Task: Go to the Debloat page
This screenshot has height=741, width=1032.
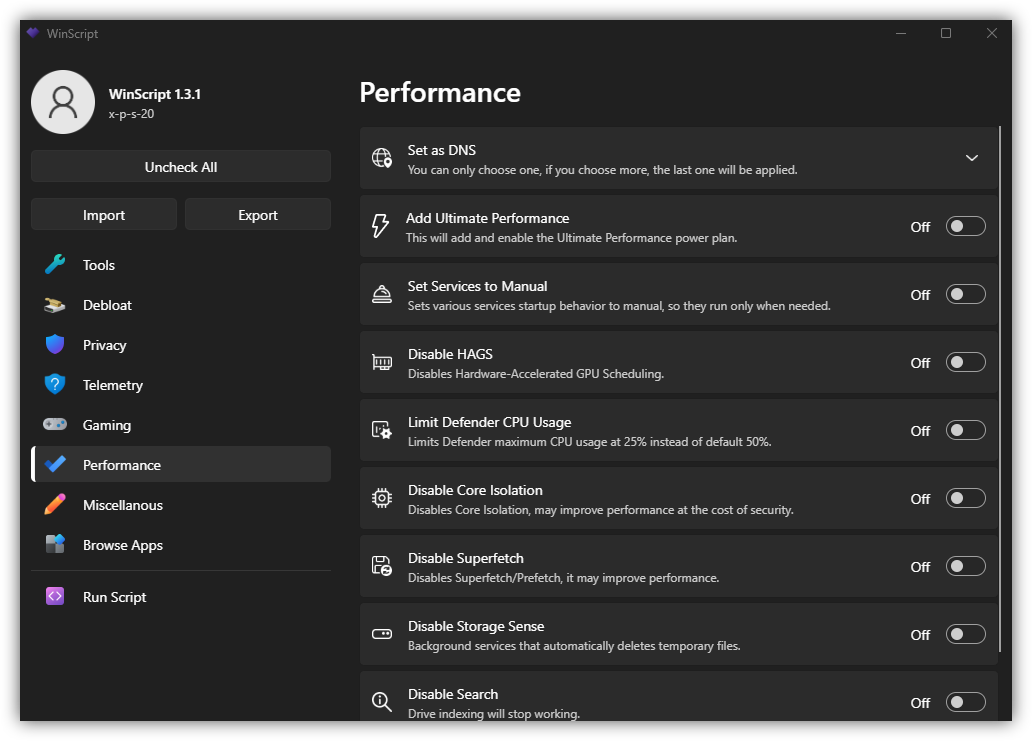Action: pos(181,305)
